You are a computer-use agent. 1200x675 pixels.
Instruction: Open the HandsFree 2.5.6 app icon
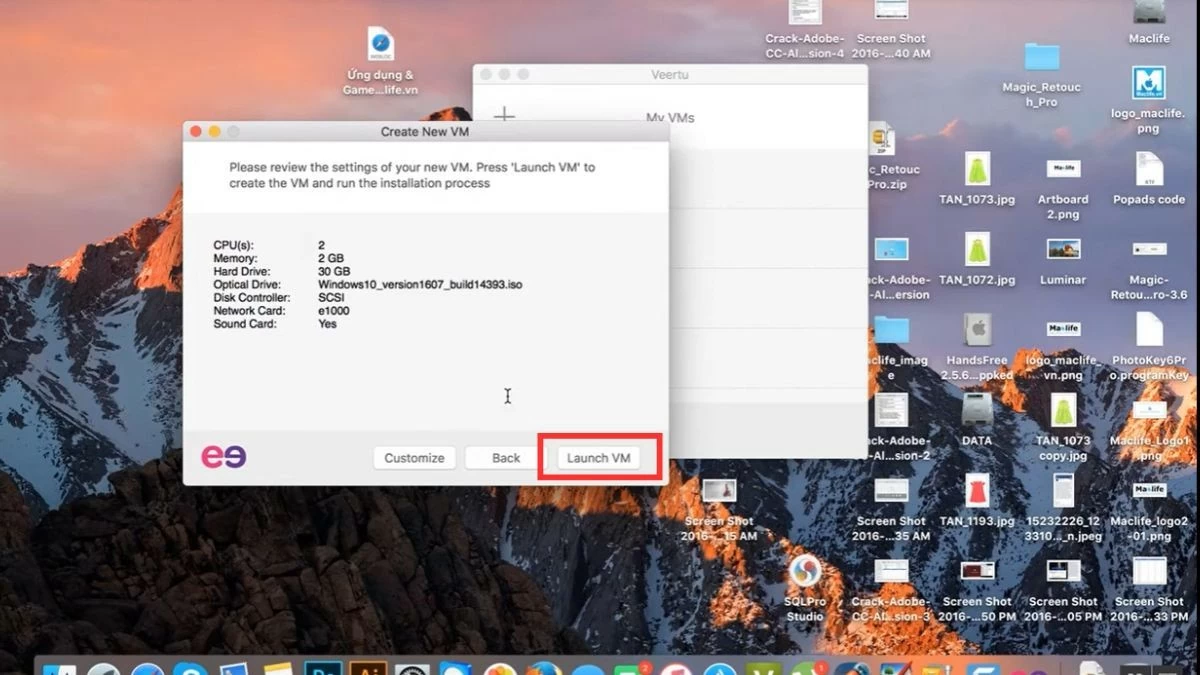click(x=975, y=330)
